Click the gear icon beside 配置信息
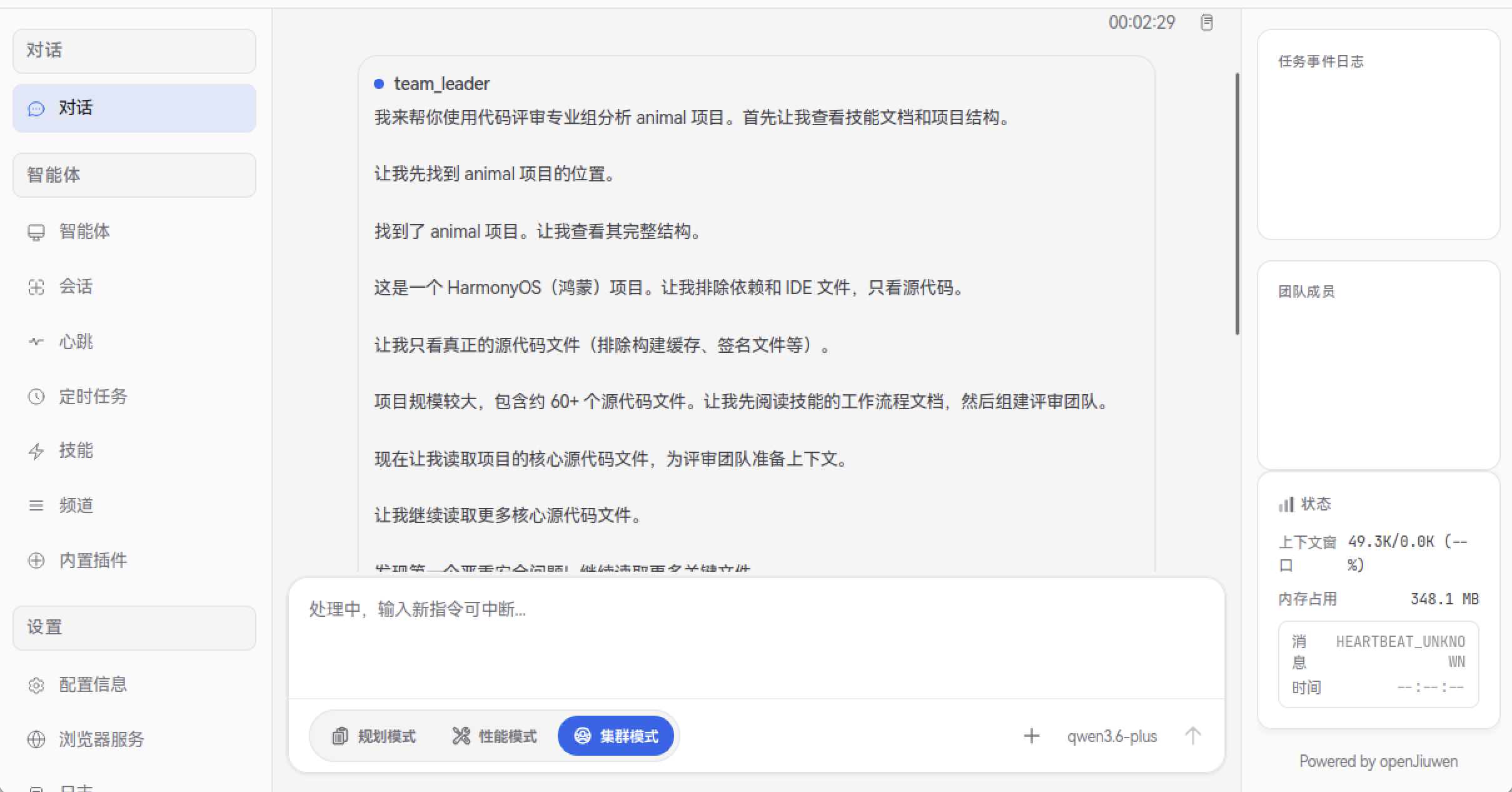This screenshot has height=792, width=1512. tap(36, 686)
